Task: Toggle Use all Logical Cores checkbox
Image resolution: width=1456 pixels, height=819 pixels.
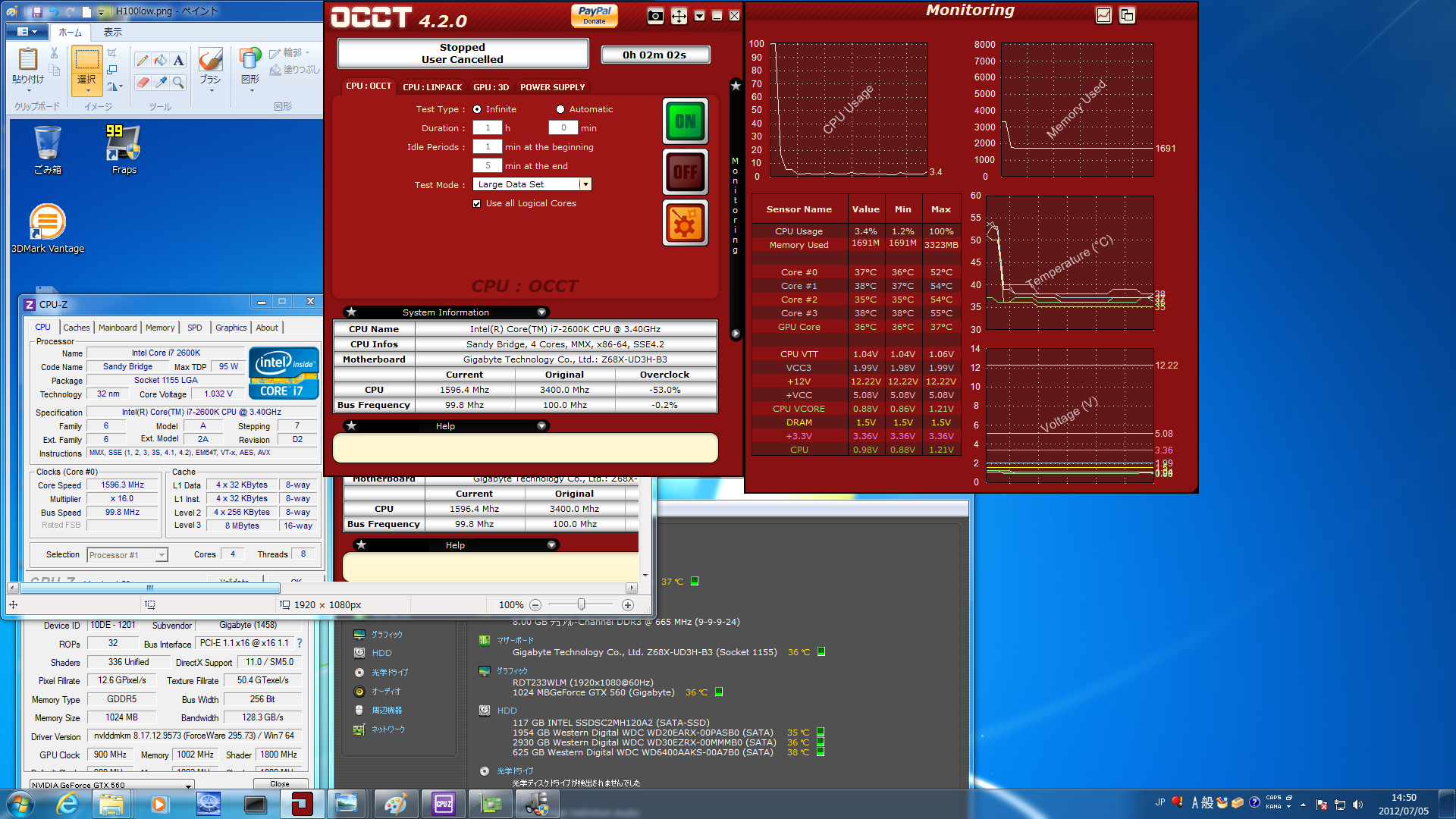Action: point(477,204)
